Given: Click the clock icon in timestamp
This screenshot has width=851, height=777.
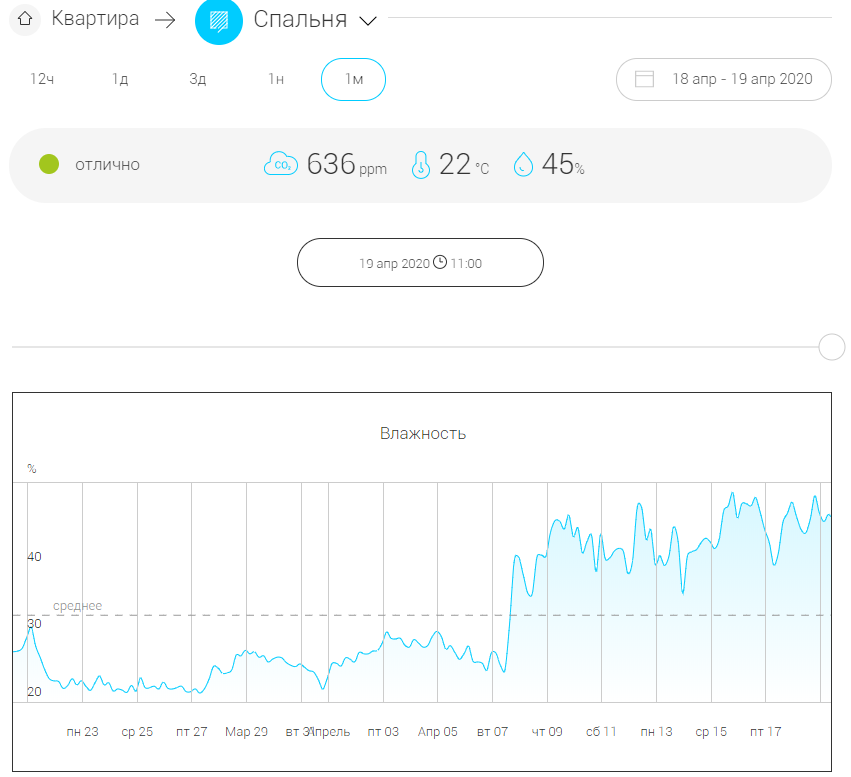Looking at the screenshot, I should 440,263.
